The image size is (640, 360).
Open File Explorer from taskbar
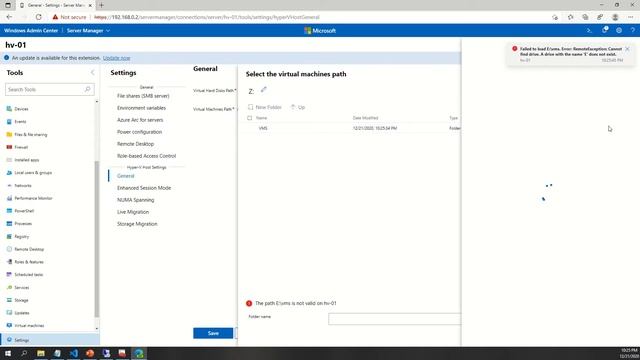click(x=41, y=353)
